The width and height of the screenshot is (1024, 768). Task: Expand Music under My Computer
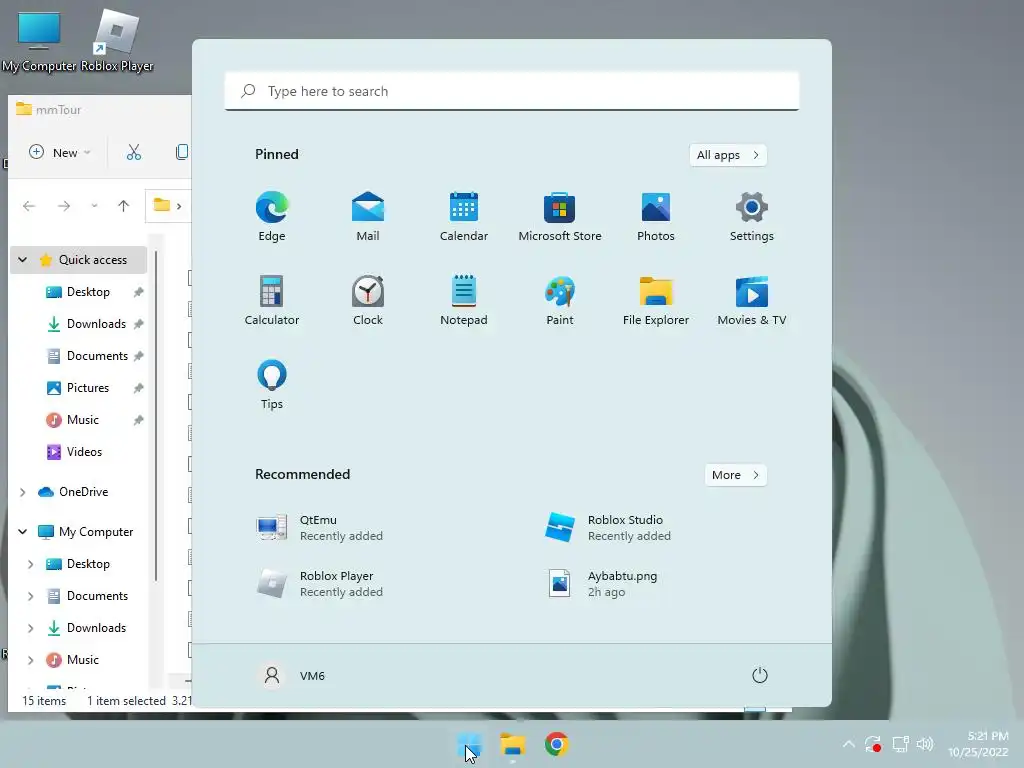click(x=31, y=660)
